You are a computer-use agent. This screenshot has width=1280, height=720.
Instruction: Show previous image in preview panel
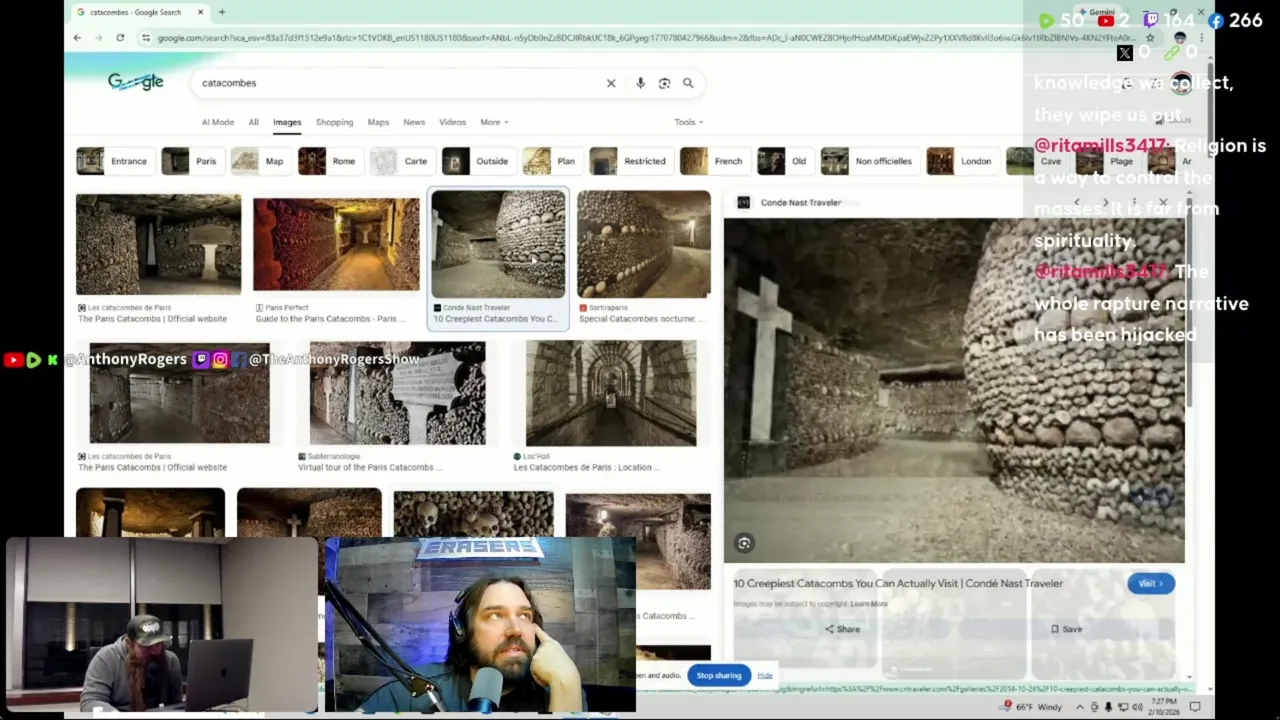[x=1077, y=202]
